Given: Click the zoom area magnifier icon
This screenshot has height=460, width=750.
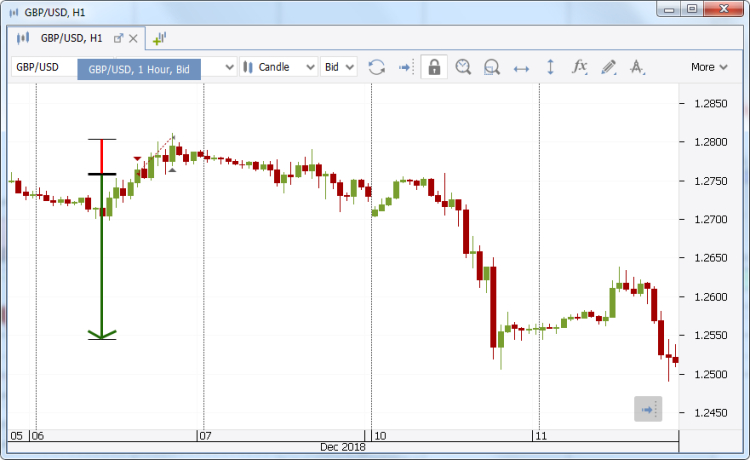Looking at the screenshot, I should click(x=491, y=67).
